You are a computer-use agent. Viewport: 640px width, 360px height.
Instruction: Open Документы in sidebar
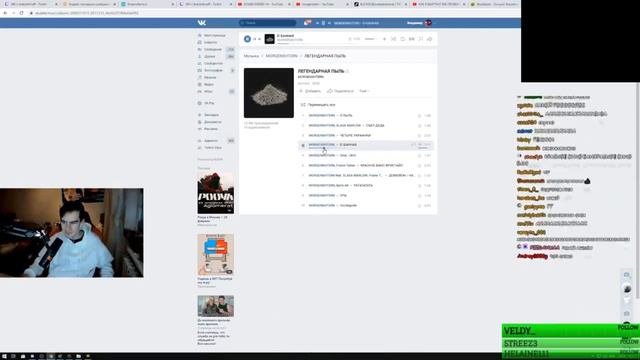[x=210, y=122]
